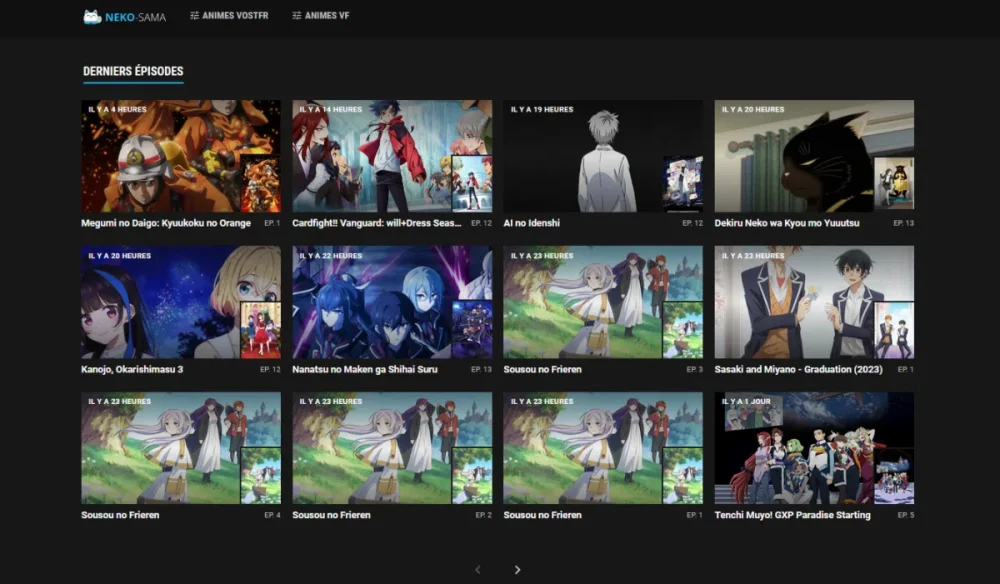Click the Nanatsu no Maken ga Shihai Suru title
Viewport: 1000px width, 584px height.
pyautogui.click(x=365, y=369)
